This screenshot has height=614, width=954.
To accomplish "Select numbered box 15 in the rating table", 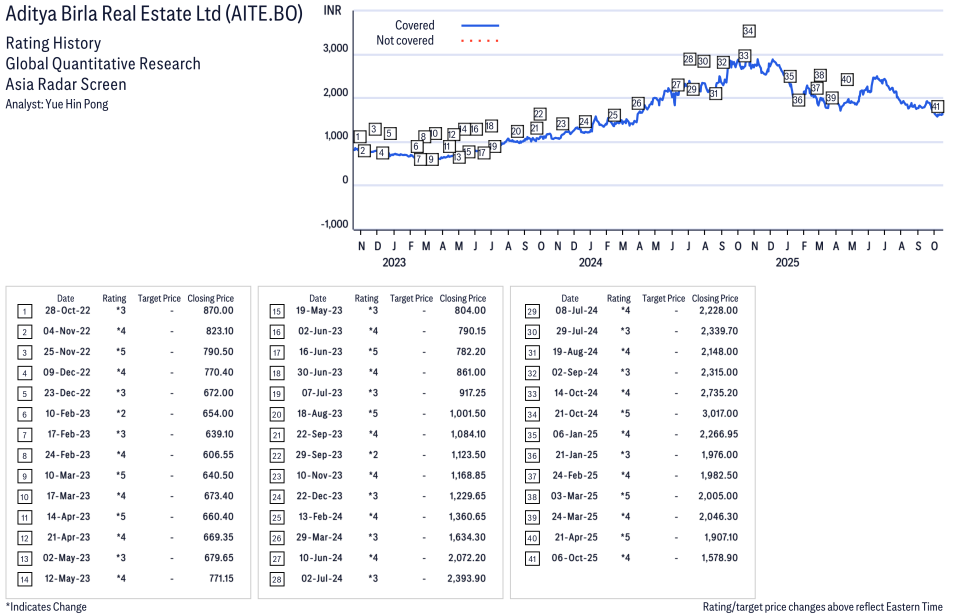I will (277, 311).
